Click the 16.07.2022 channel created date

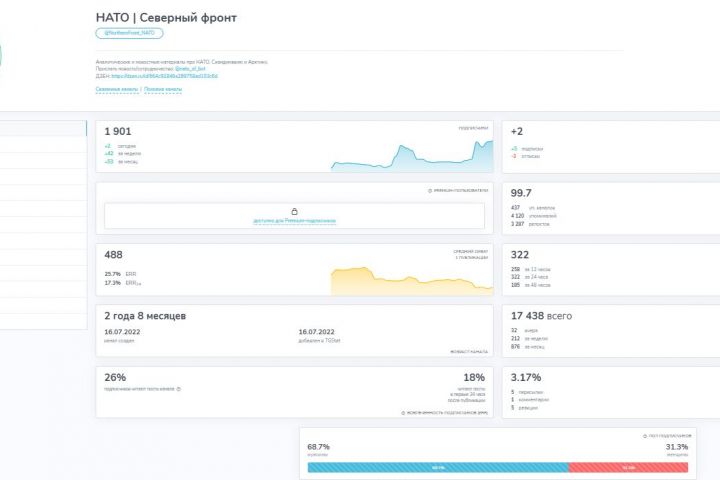122,332
